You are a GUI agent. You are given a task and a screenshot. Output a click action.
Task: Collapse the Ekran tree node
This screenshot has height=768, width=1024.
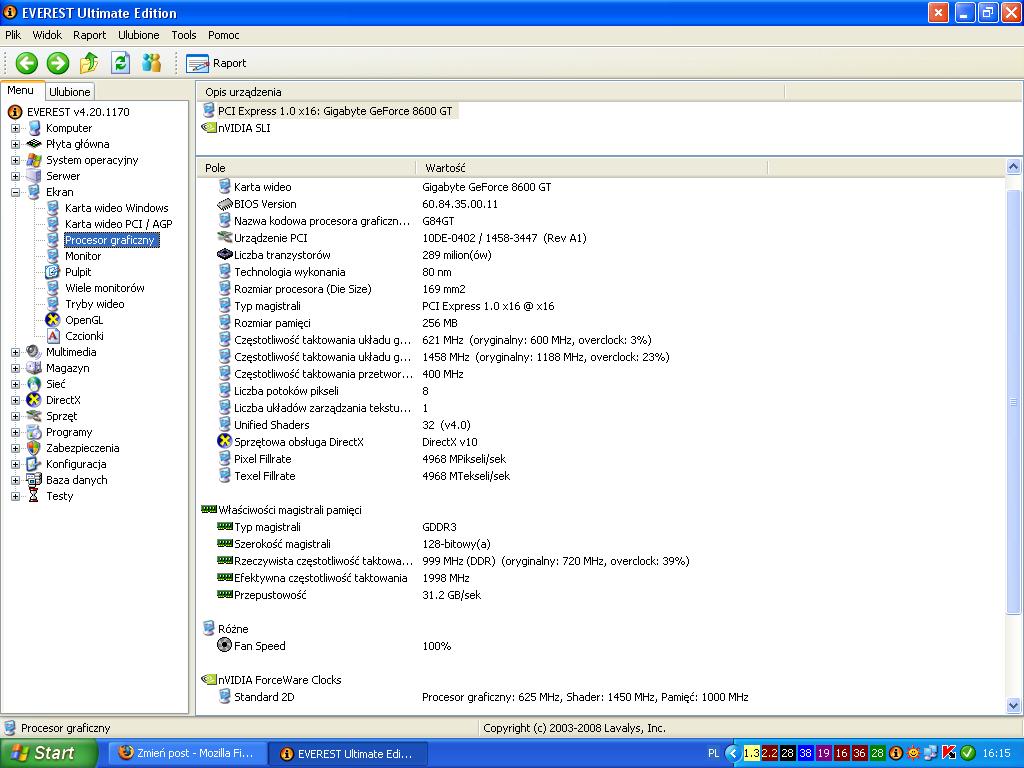16,192
